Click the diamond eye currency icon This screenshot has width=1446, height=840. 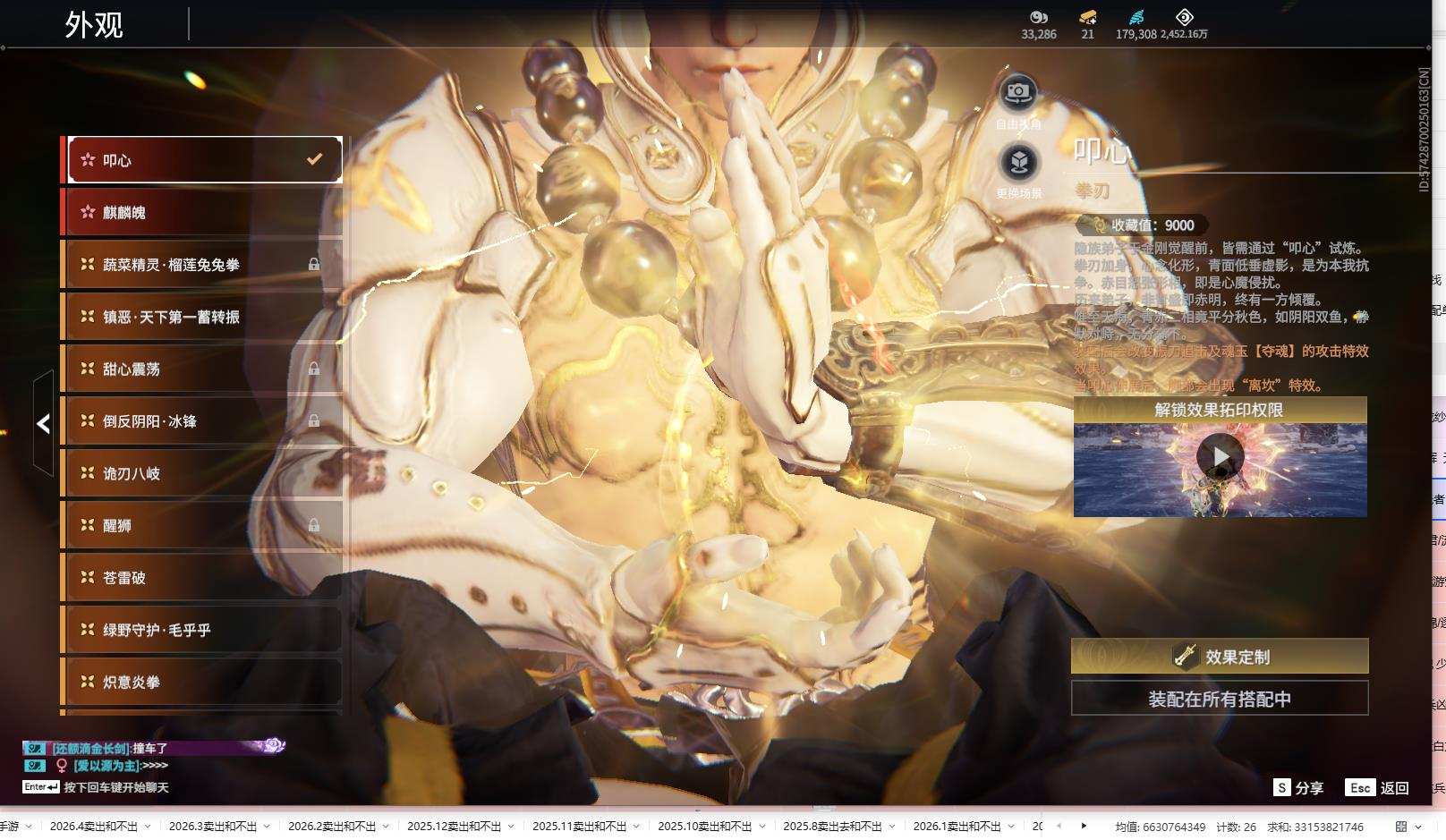[x=1184, y=17]
